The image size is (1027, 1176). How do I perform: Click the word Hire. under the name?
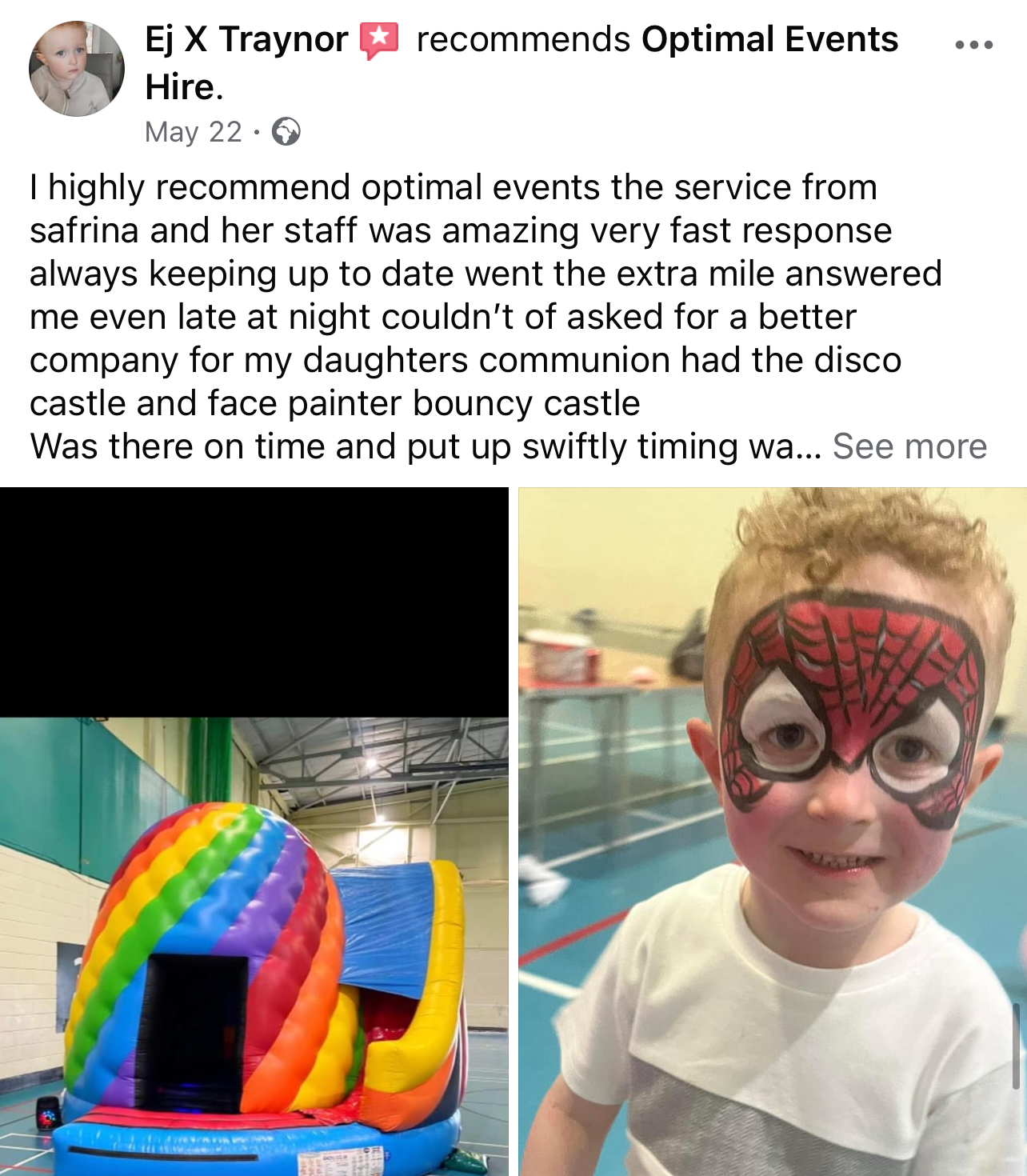pyautogui.click(x=184, y=86)
